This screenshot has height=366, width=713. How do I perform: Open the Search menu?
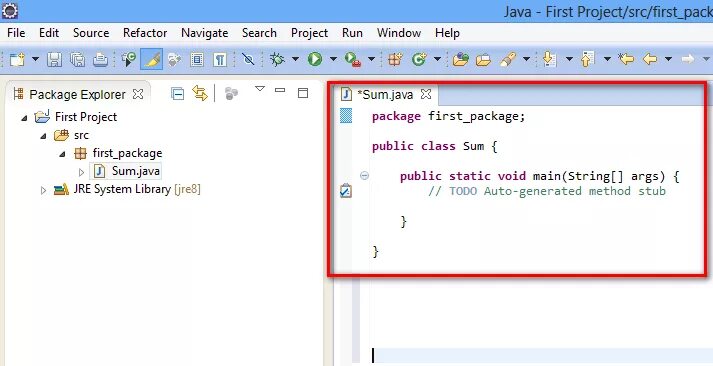[x=259, y=33]
